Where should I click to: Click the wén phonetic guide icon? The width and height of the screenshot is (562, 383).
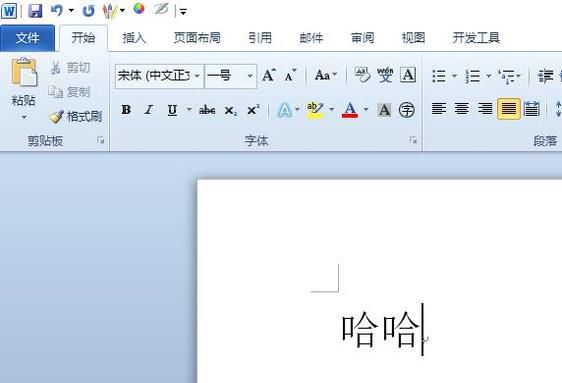(x=385, y=75)
